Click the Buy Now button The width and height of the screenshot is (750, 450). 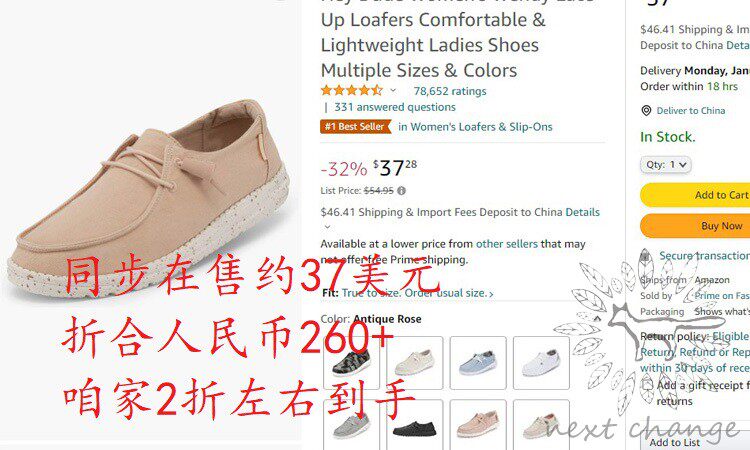(x=695, y=226)
